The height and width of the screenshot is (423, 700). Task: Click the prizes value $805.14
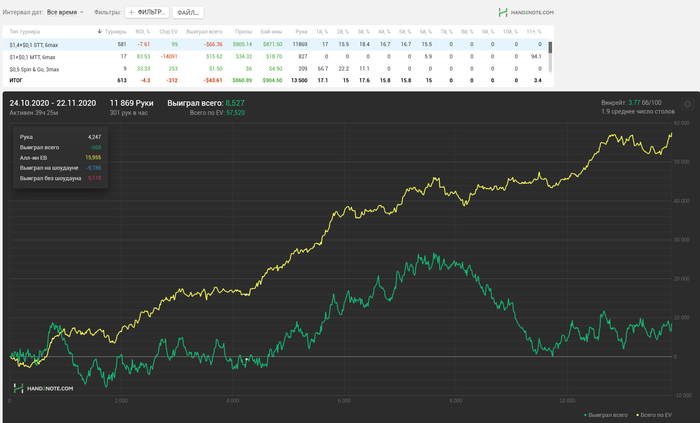coord(242,45)
